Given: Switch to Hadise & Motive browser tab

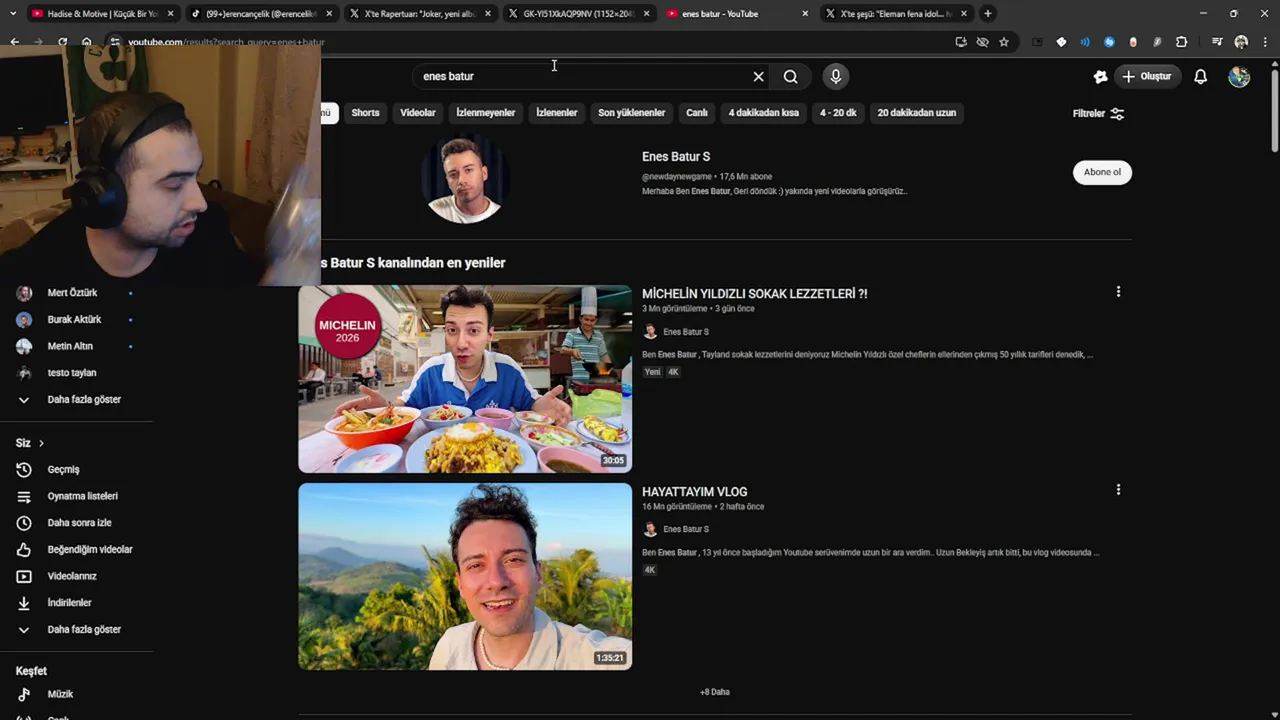Looking at the screenshot, I should 100,14.
